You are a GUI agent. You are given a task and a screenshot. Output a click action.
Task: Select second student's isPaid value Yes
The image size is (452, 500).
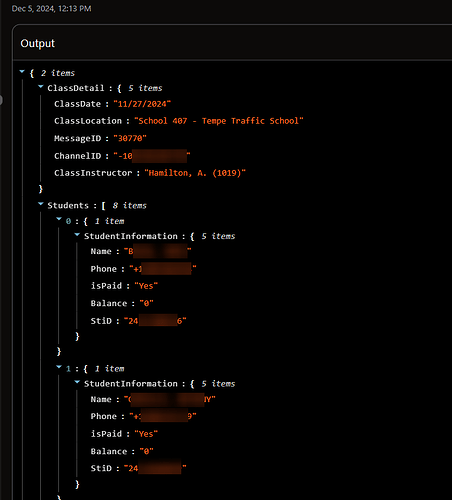pyautogui.click(x=146, y=434)
